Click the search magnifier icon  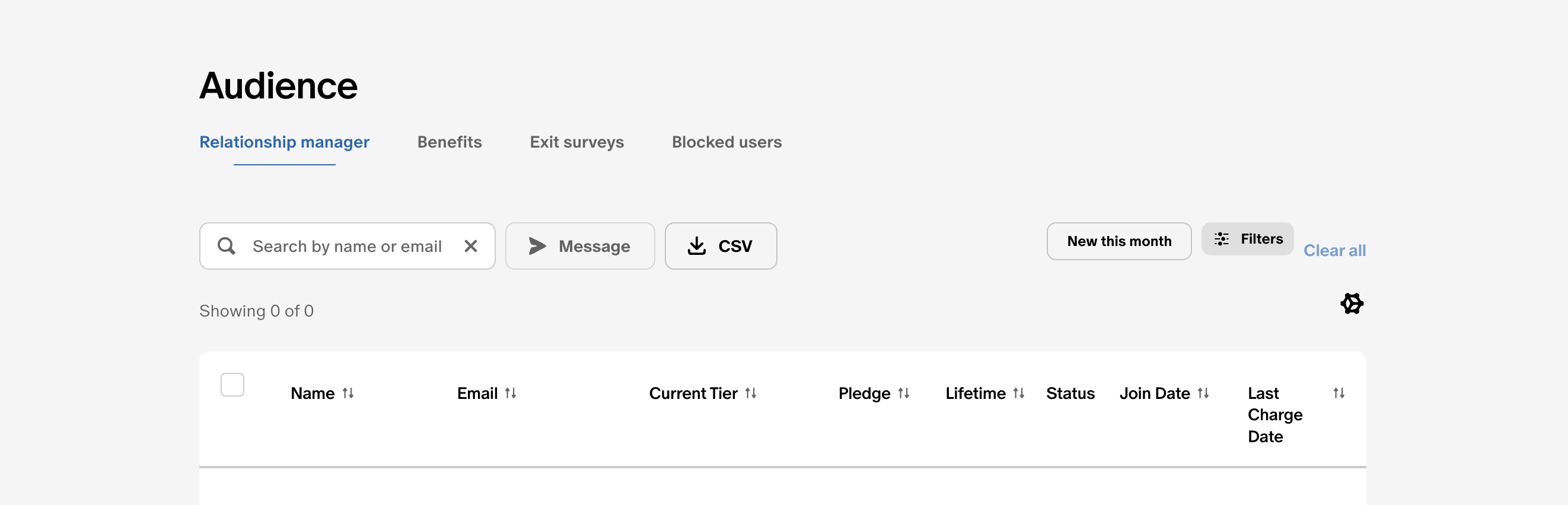227,246
